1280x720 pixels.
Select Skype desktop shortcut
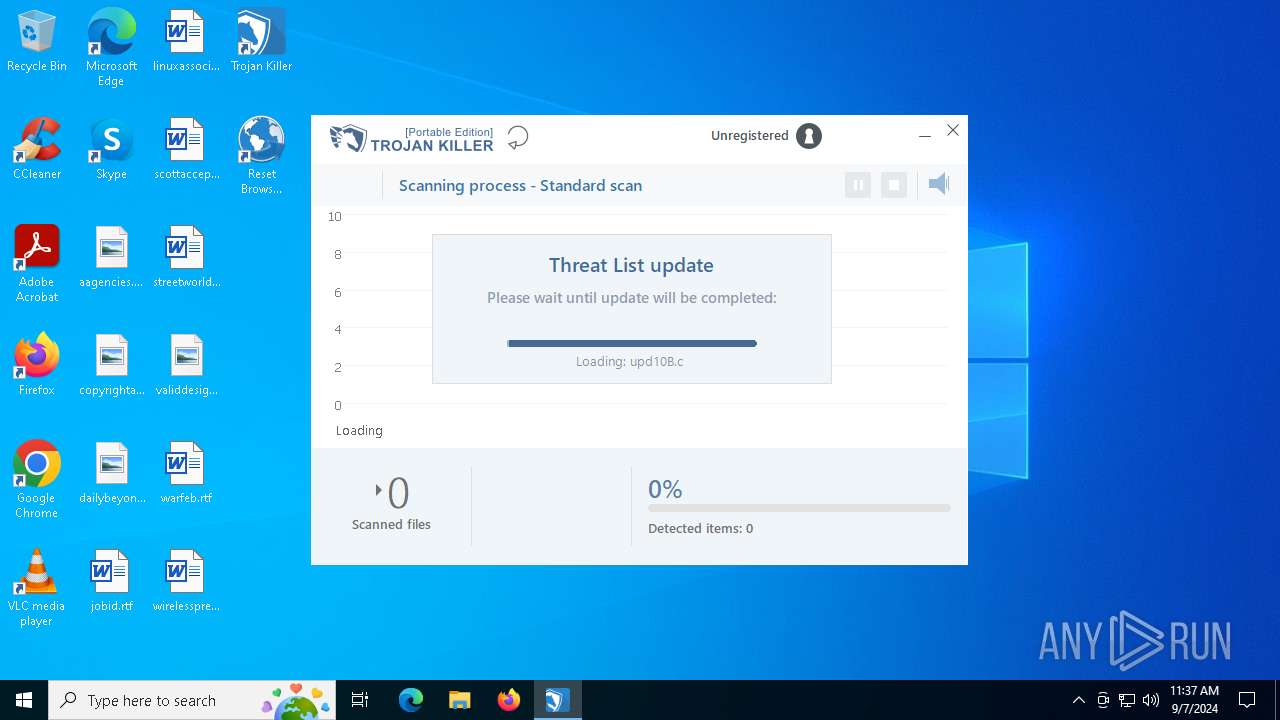coord(111,150)
